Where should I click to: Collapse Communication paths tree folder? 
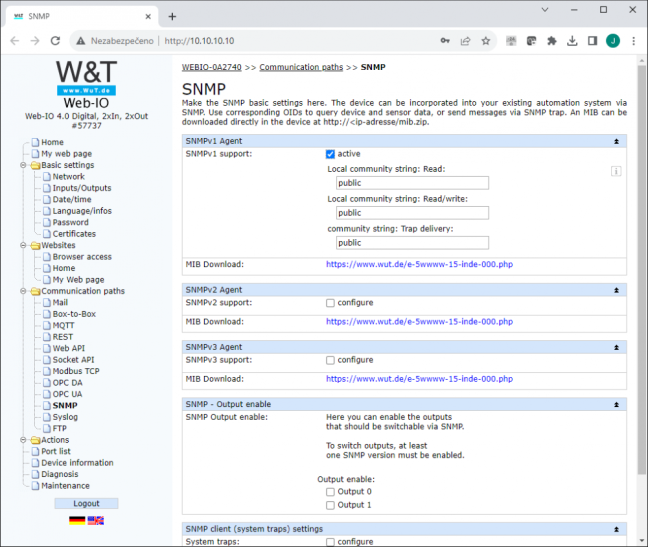pos(23,291)
